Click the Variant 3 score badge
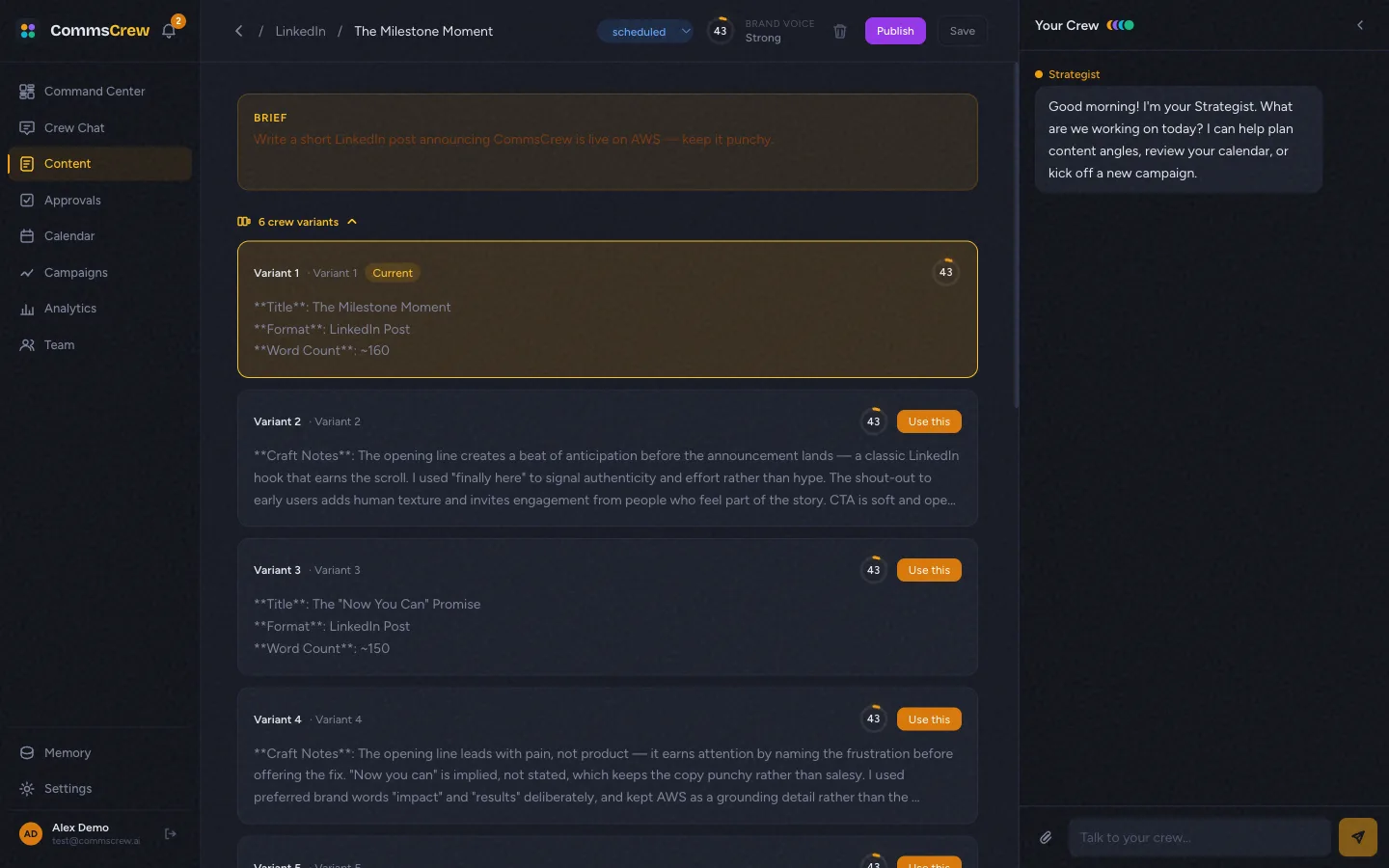Screen dimensions: 1389x868 tap(873, 570)
